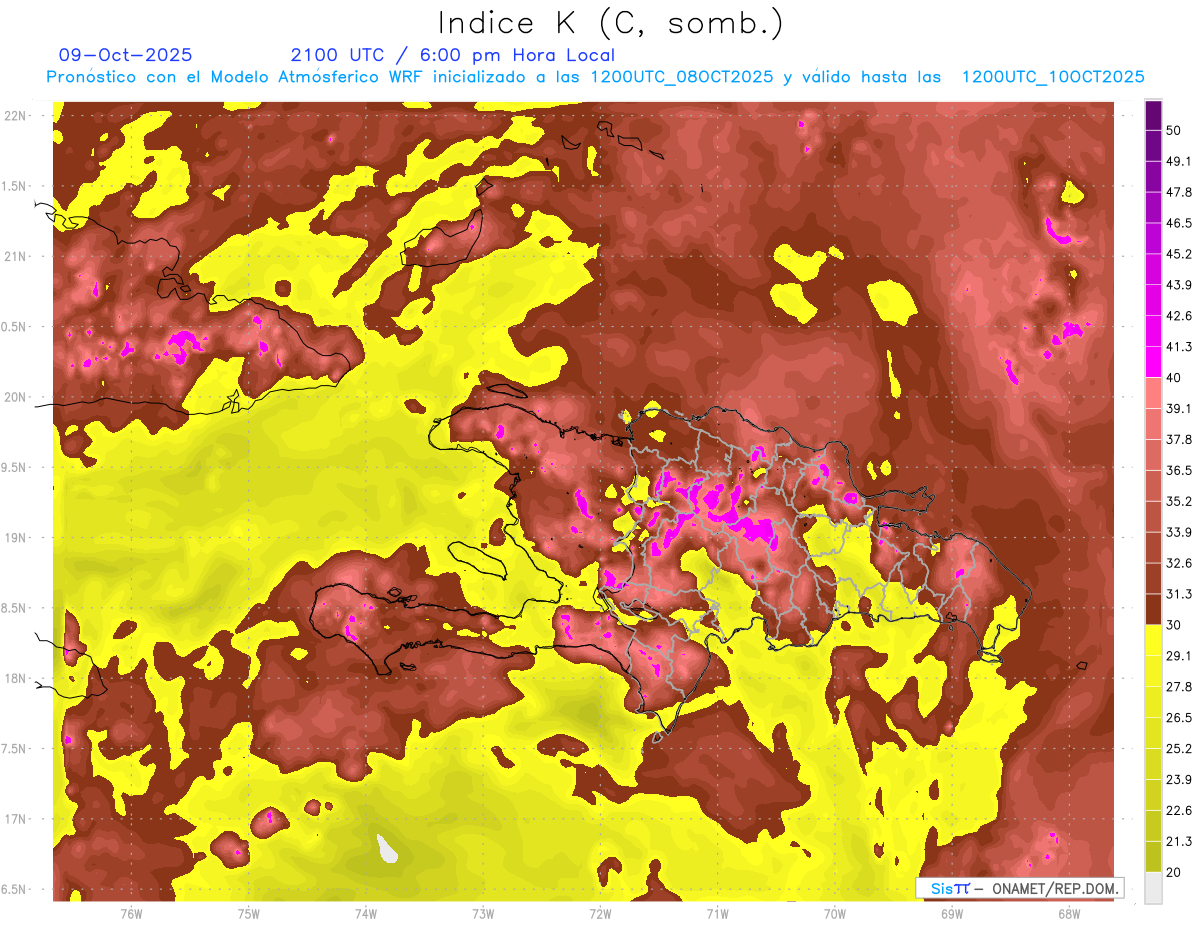Click the colorbar value "30"
The height and width of the screenshot is (927, 1200).
1173,625
